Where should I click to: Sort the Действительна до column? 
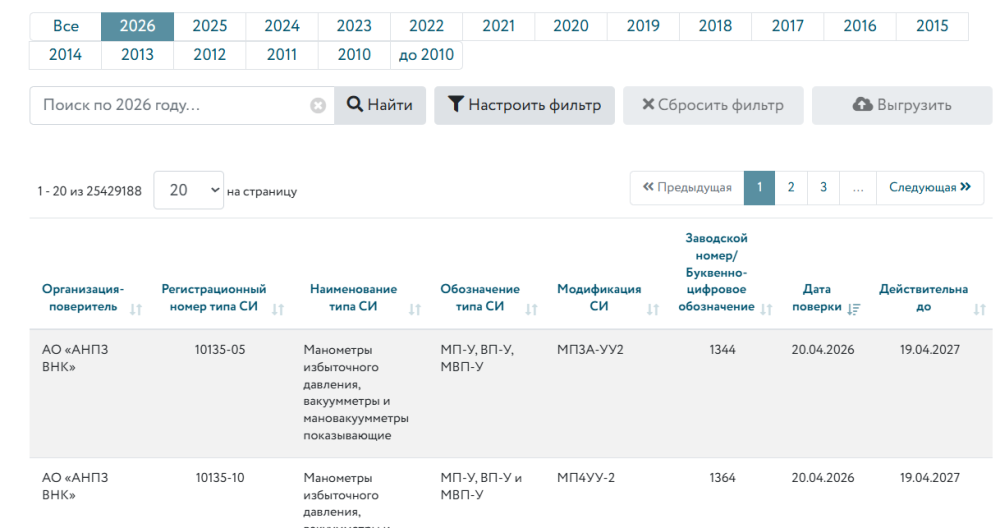click(x=979, y=311)
